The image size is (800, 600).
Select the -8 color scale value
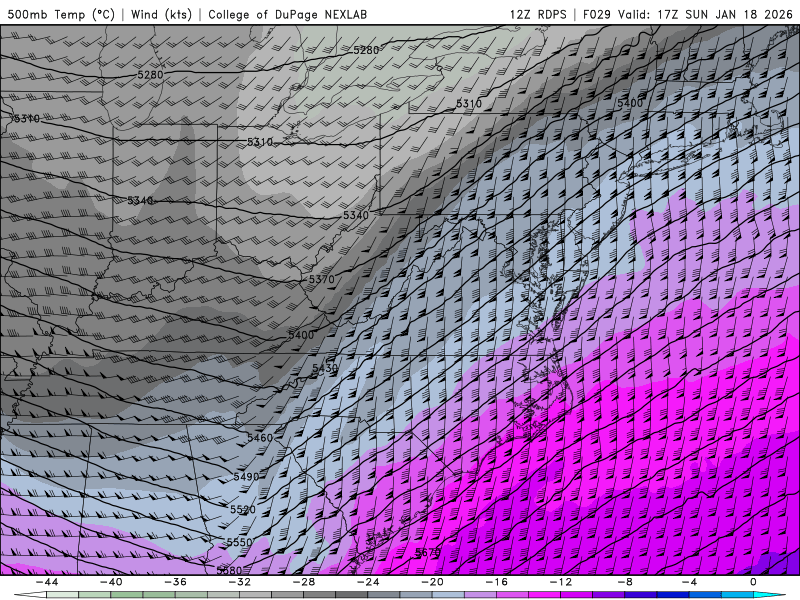(625, 582)
